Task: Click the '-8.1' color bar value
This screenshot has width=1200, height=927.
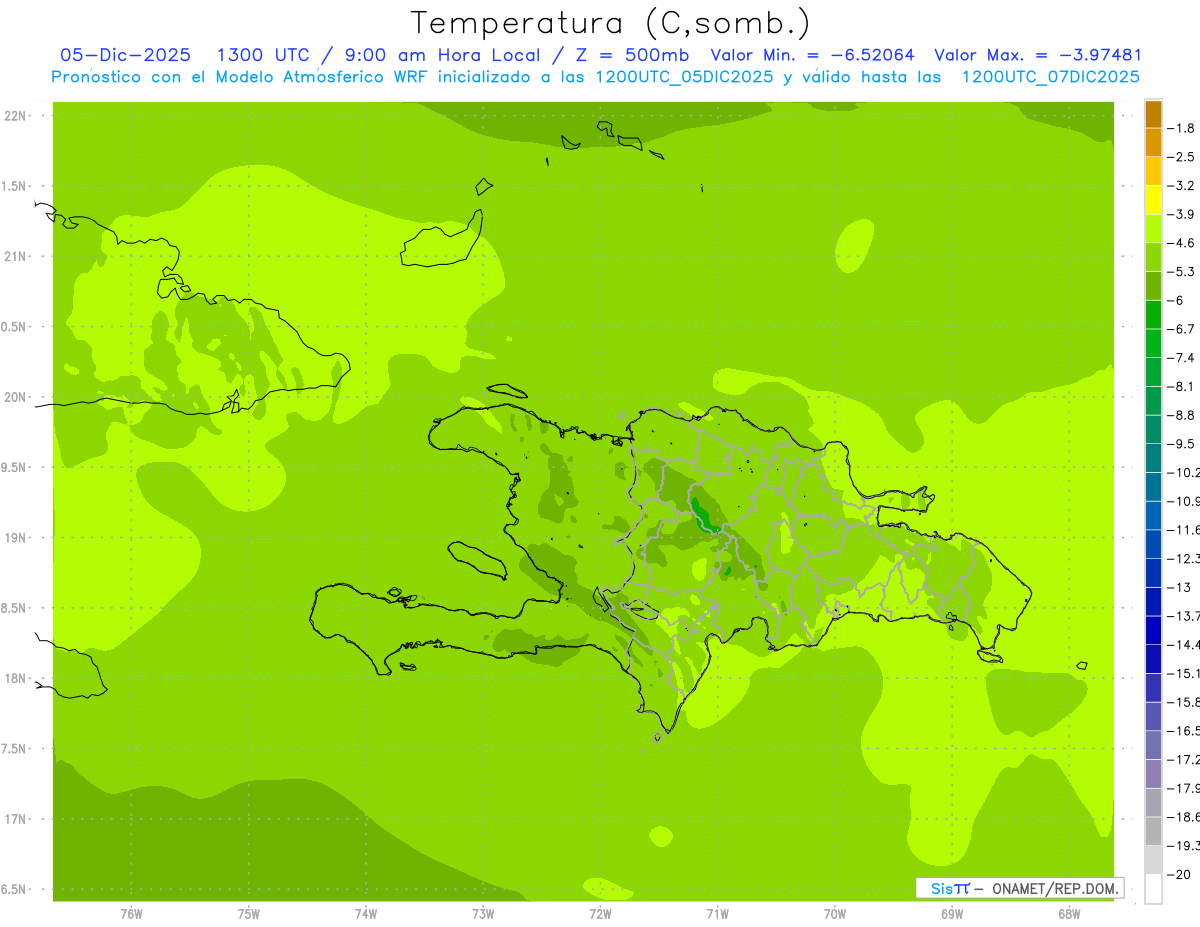Action: (x=1181, y=386)
